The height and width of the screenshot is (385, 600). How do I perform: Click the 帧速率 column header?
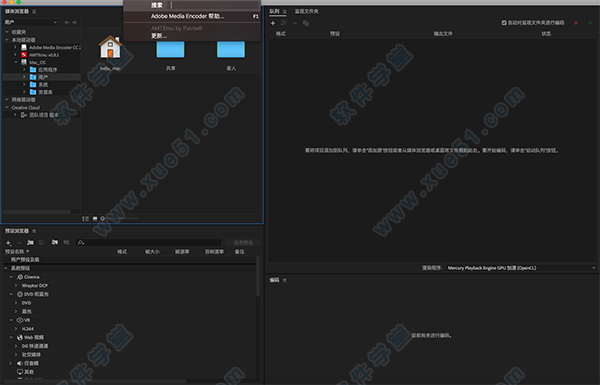coord(182,252)
